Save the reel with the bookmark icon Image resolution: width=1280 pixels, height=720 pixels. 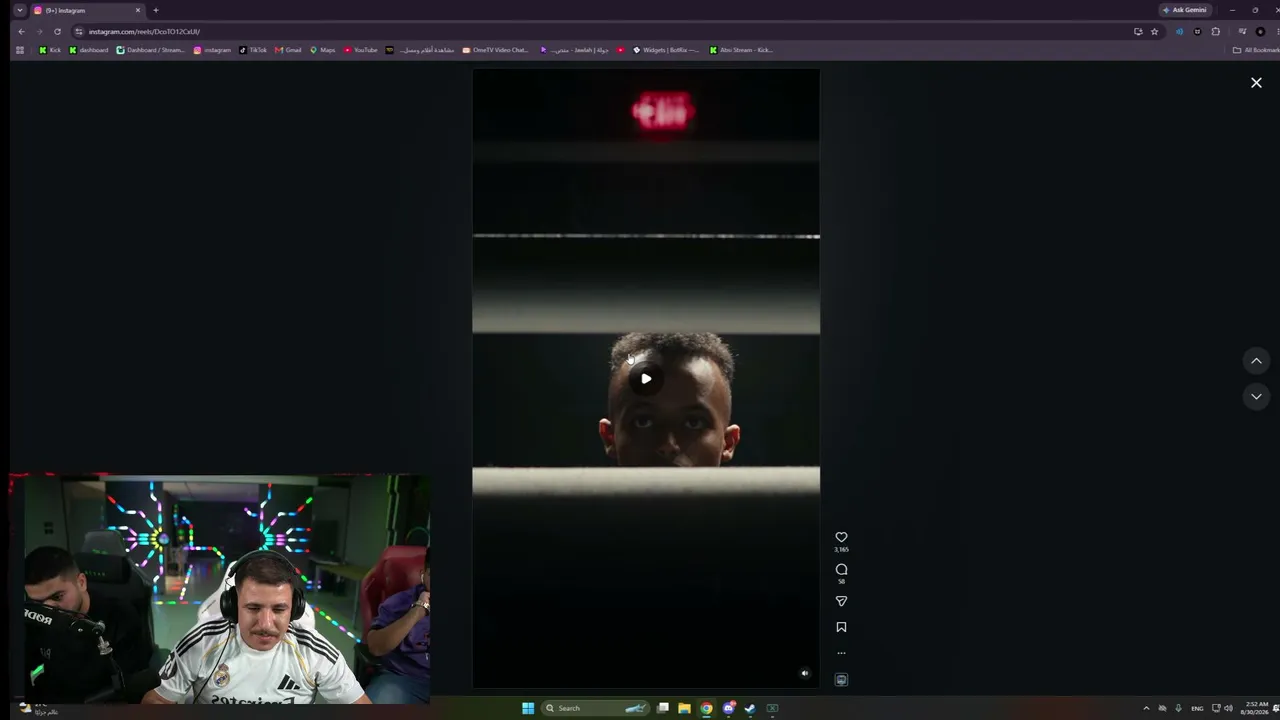[841, 627]
